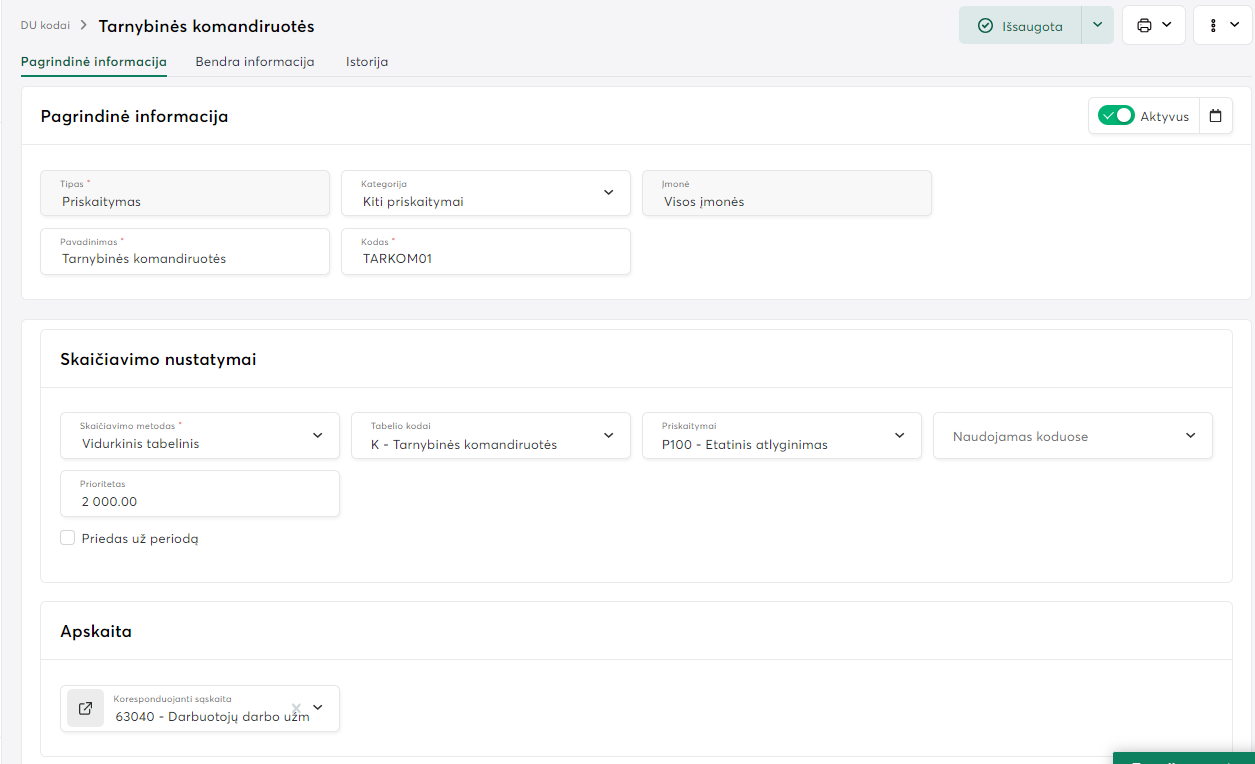Go to DU kodai breadcrumb
1255x764 pixels.
pos(45,25)
